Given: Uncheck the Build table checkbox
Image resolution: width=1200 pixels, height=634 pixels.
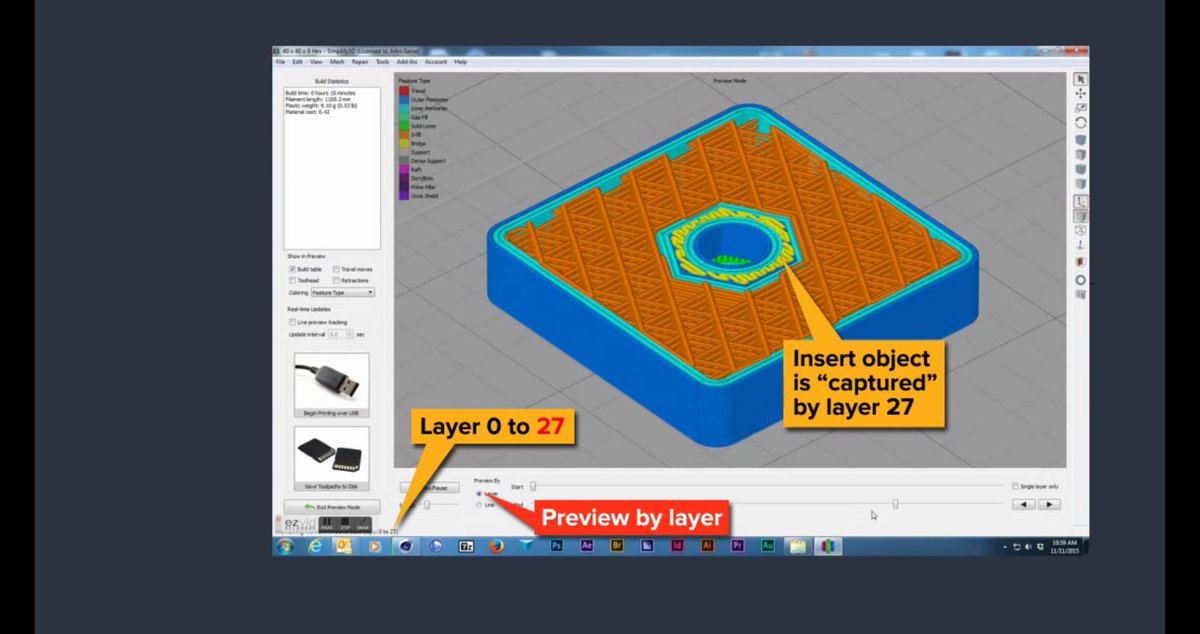Looking at the screenshot, I should click(291, 269).
